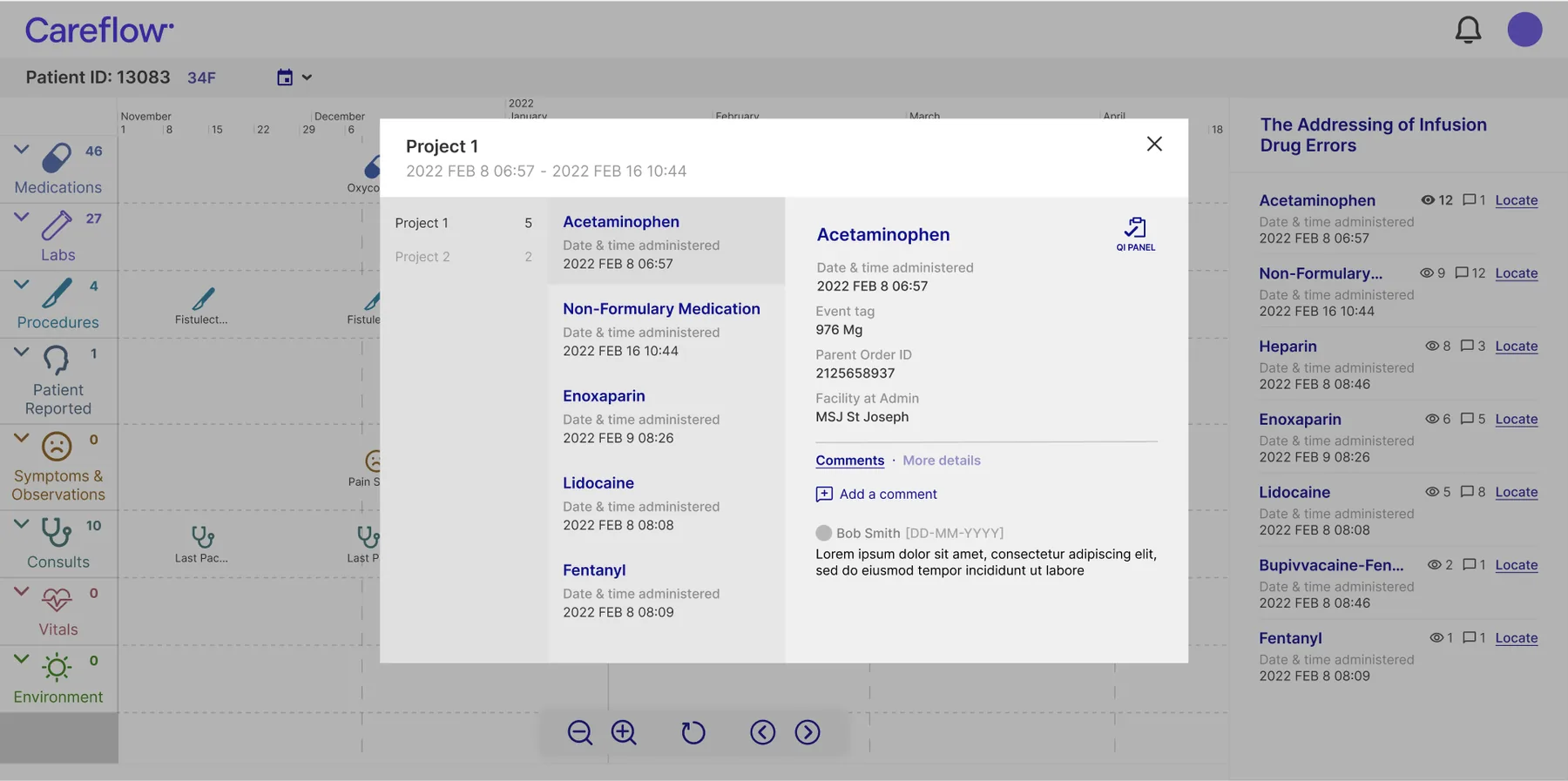
Task: Collapse the Consults row chevron
Action: [x=22, y=524]
